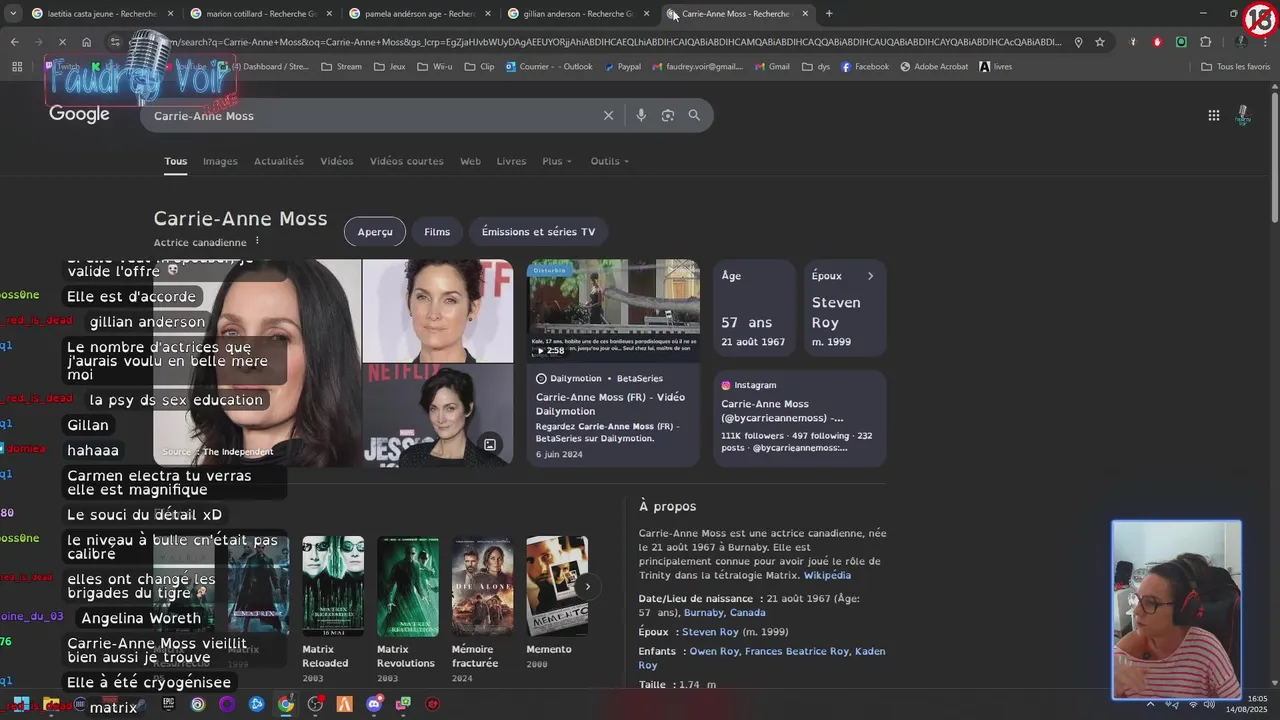The image size is (1280, 720).
Task: Go back to the previous page
Action: coord(14,42)
